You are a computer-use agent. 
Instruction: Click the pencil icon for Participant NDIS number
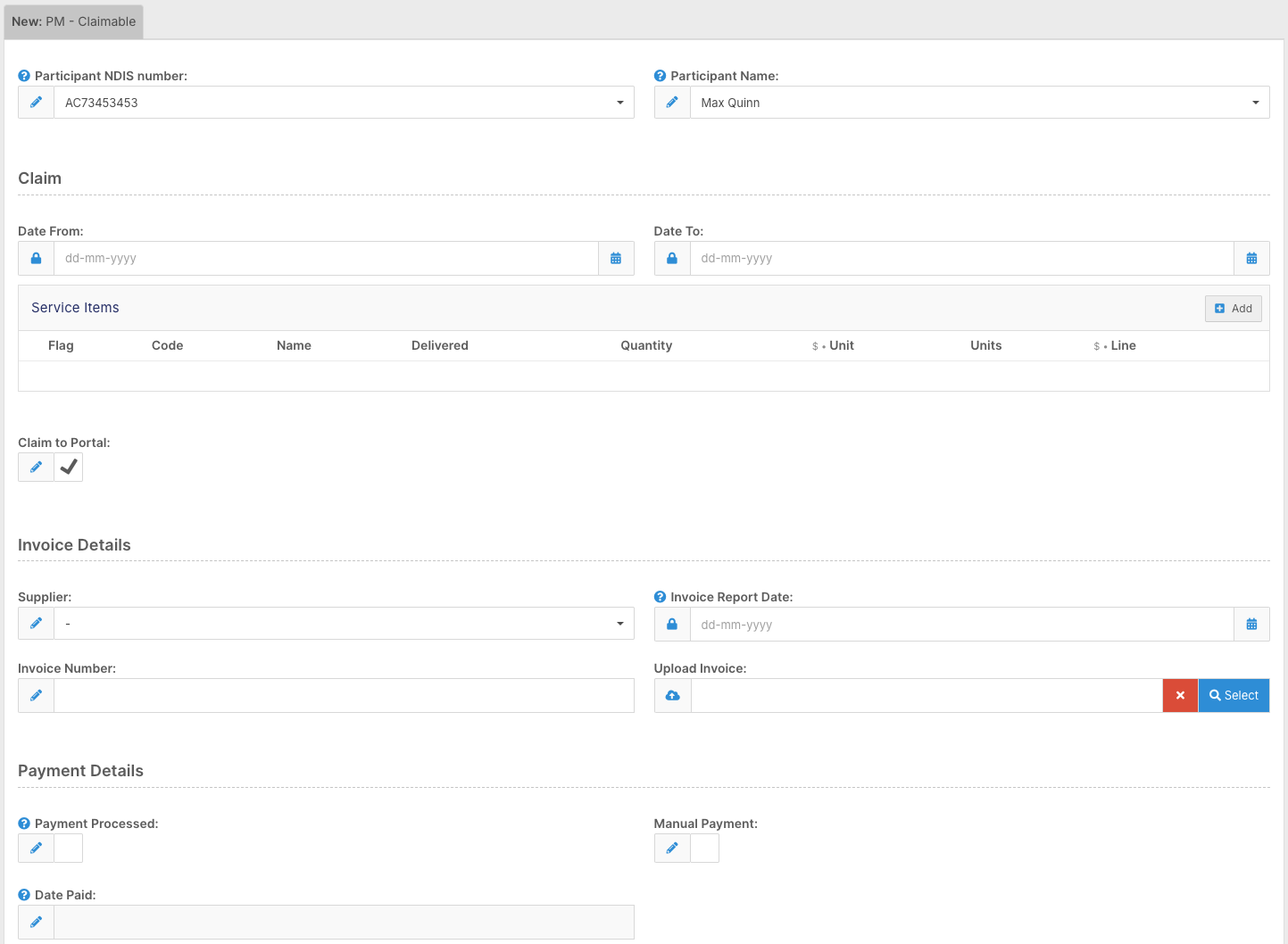37,103
